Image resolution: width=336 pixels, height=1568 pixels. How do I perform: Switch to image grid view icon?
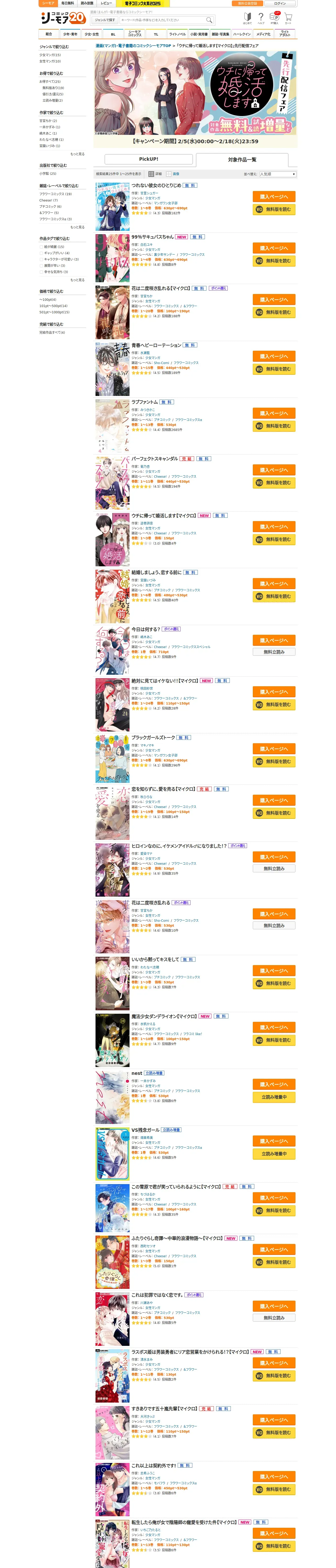click(x=169, y=174)
